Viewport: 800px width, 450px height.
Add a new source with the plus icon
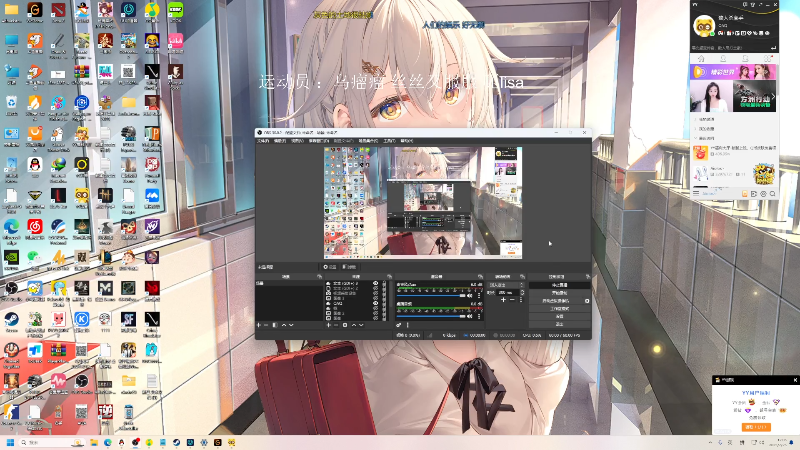pos(329,325)
